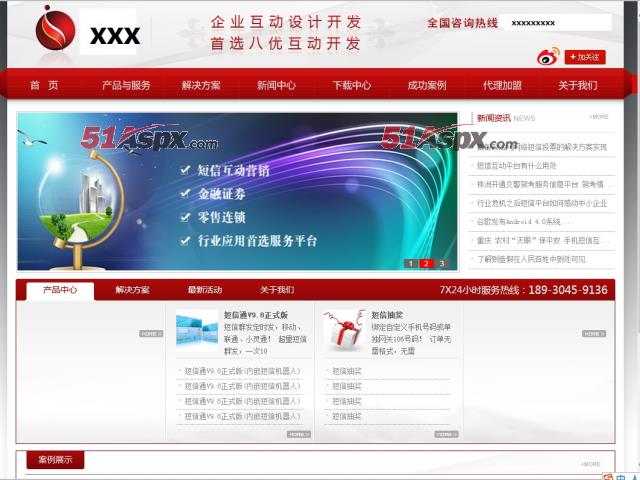Viewport: 640px width, 480px height.
Task: Click first 短信抽奖 list entry
Action: pos(347,371)
